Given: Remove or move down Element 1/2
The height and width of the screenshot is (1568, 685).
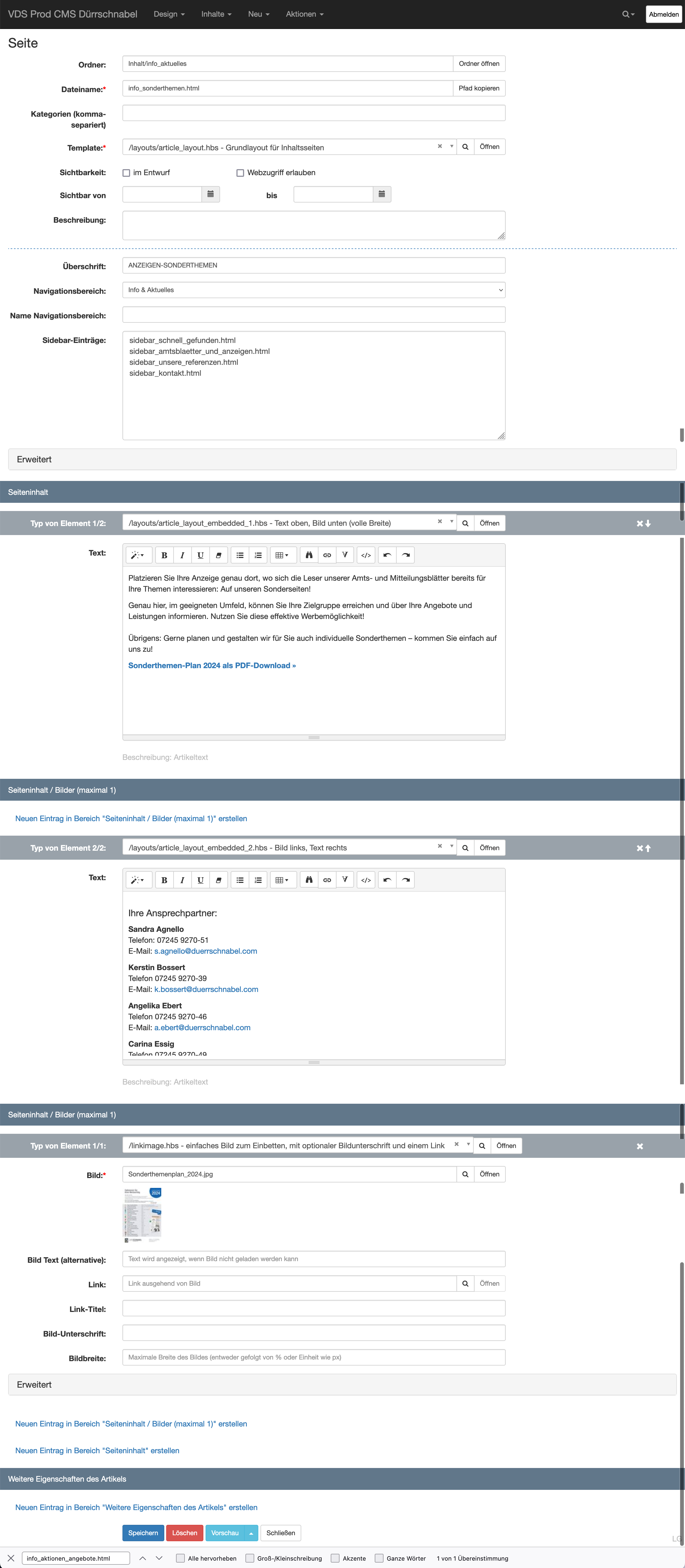Looking at the screenshot, I should pos(644,524).
